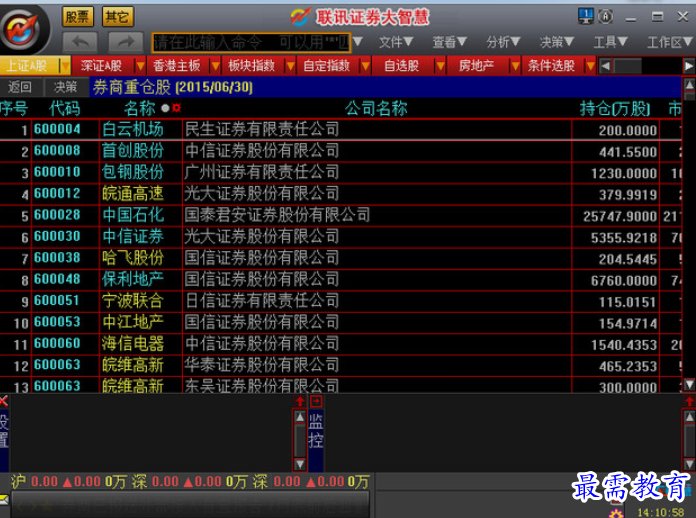The image size is (696, 518).
Task: Expand dropdown arrow of 条件选股 tab
Action: point(591,66)
